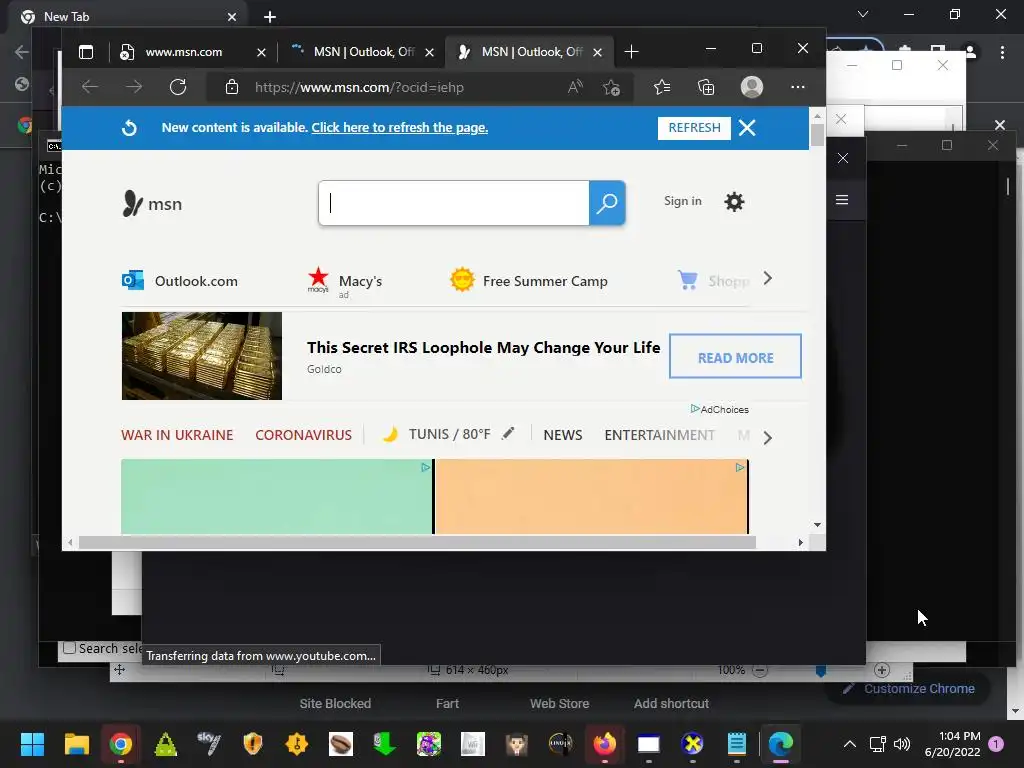Click the MSN search input field
1024x768 pixels.
tap(454, 203)
